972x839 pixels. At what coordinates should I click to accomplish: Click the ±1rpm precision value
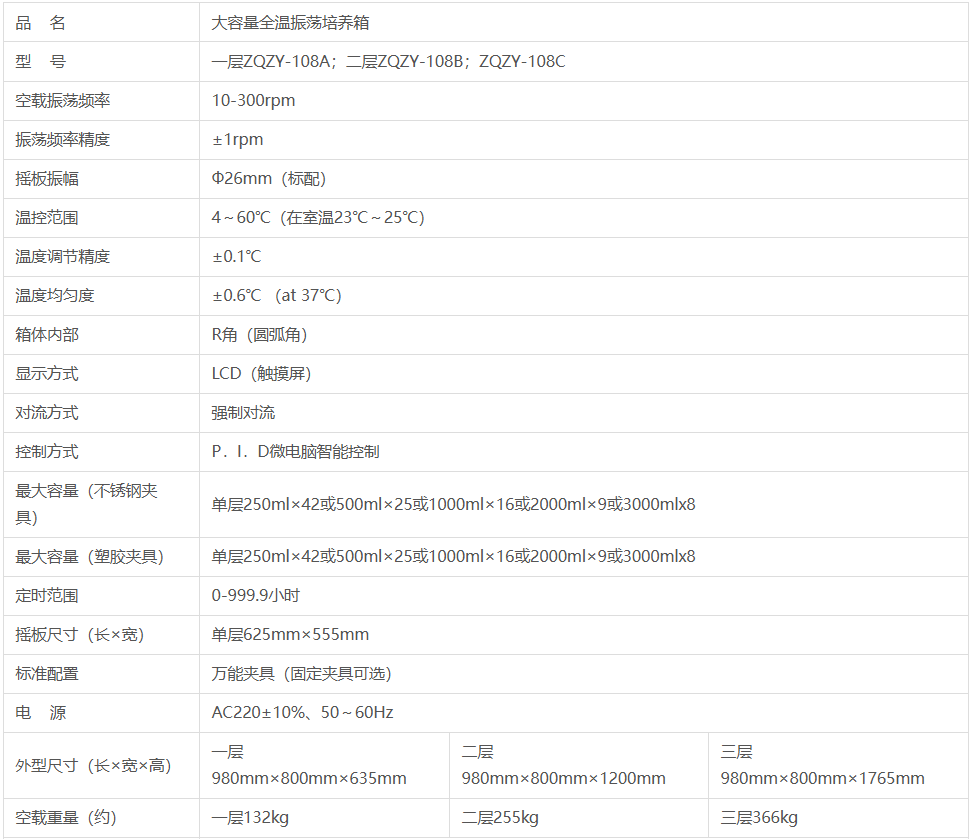237,139
